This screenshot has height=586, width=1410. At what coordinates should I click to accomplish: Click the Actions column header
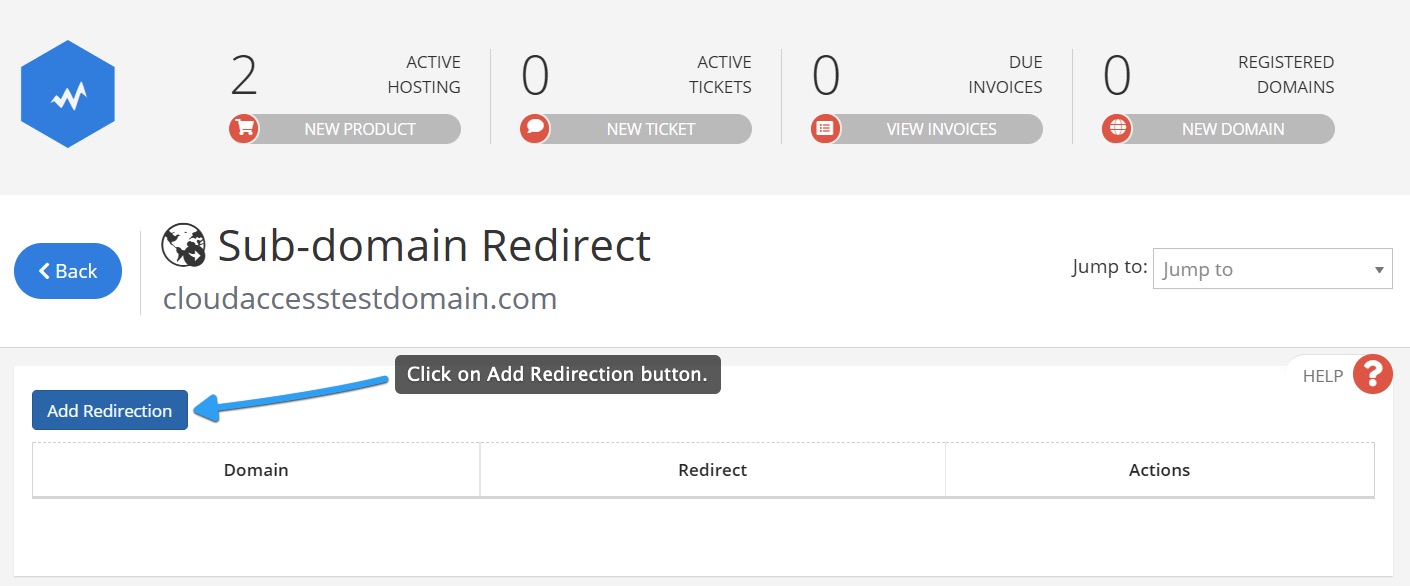1160,470
